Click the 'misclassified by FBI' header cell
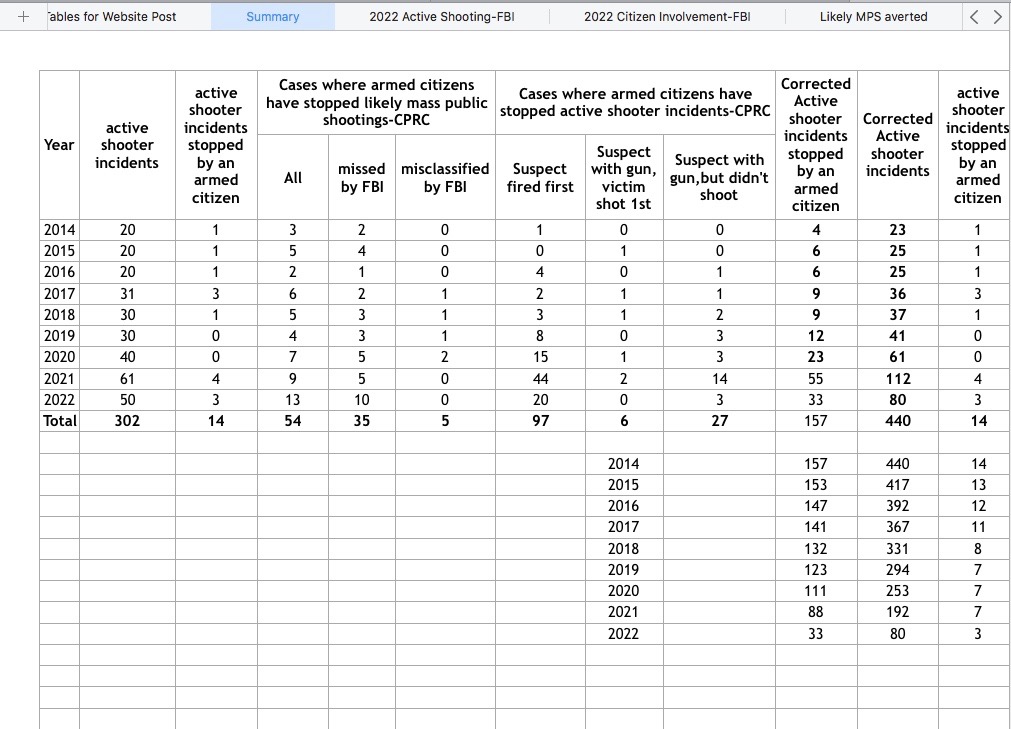 (445, 178)
